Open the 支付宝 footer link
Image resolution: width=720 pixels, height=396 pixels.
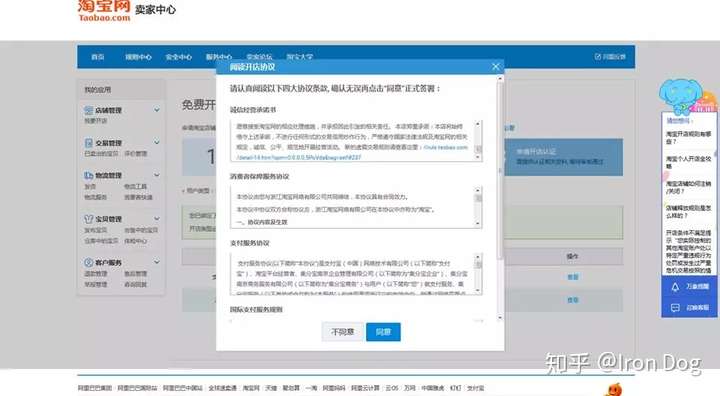pos(476,388)
